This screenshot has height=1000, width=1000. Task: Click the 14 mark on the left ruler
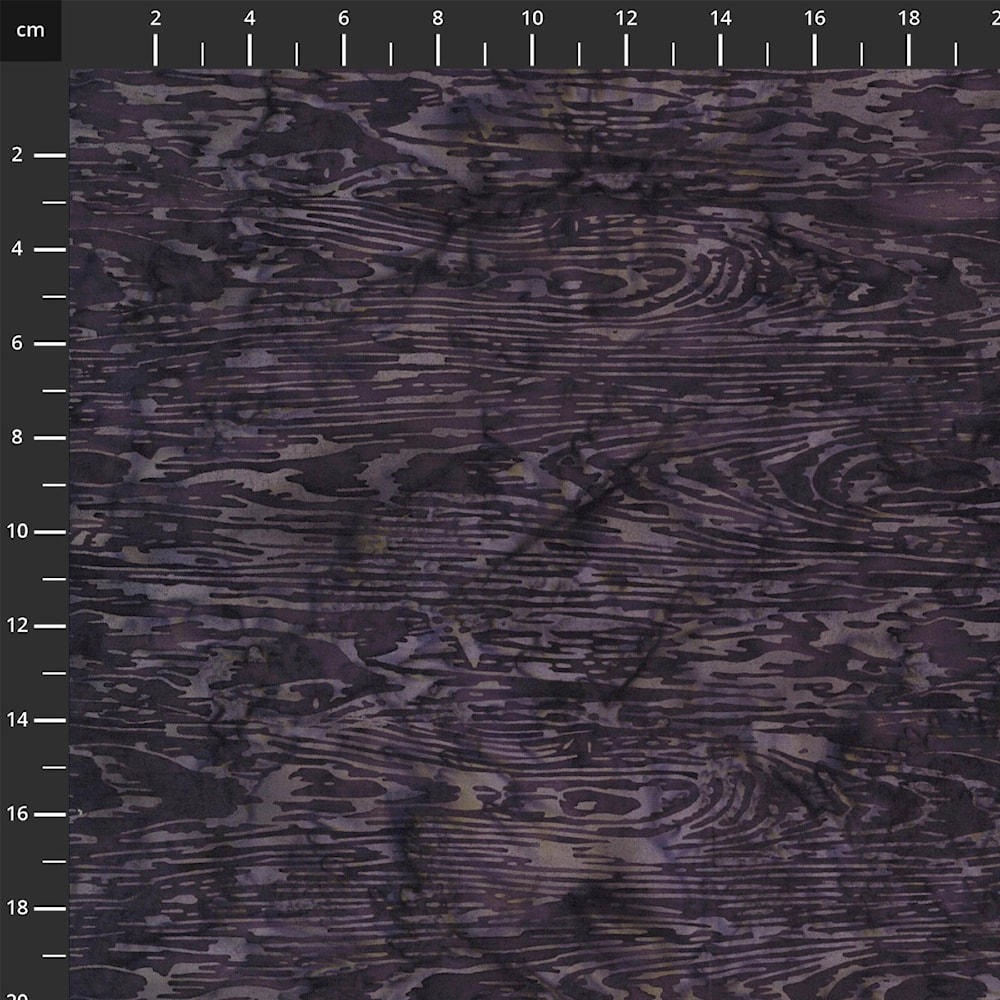[17, 719]
